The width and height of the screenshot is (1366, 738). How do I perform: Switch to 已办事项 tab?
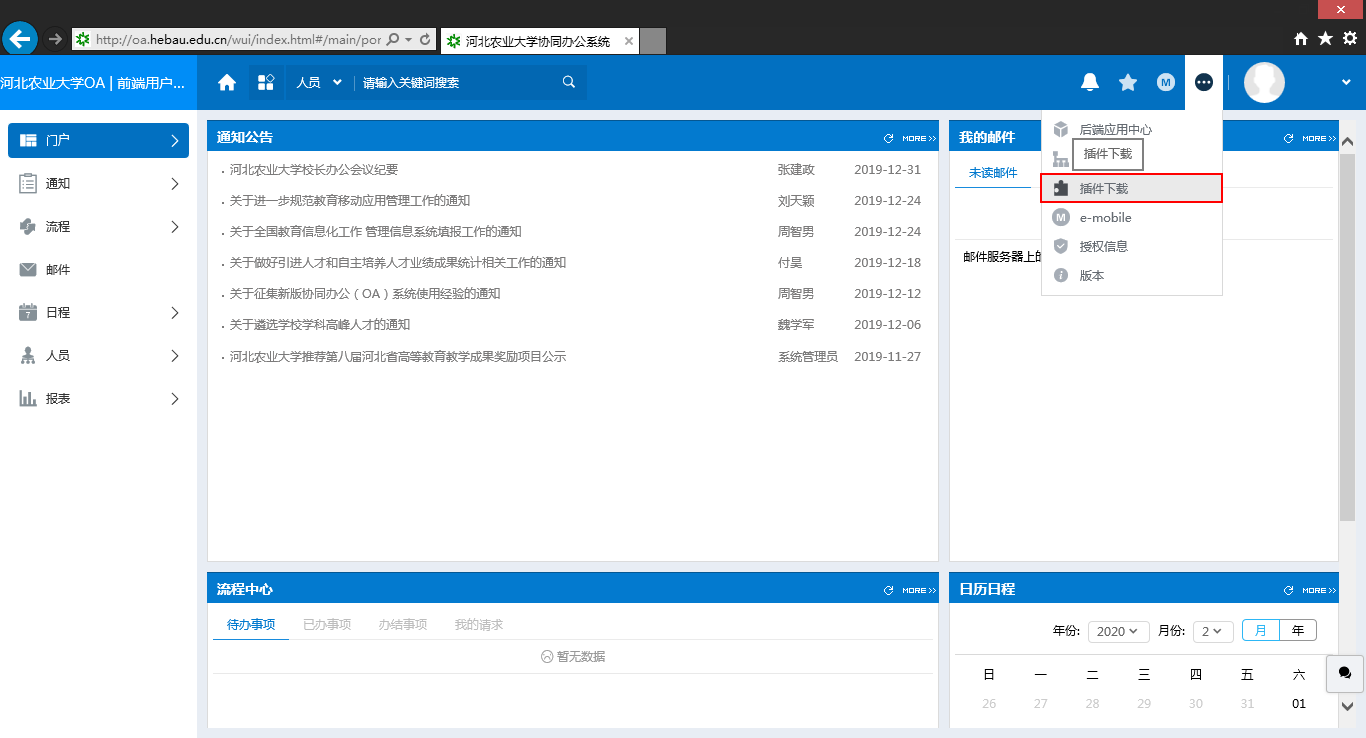click(x=327, y=624)
